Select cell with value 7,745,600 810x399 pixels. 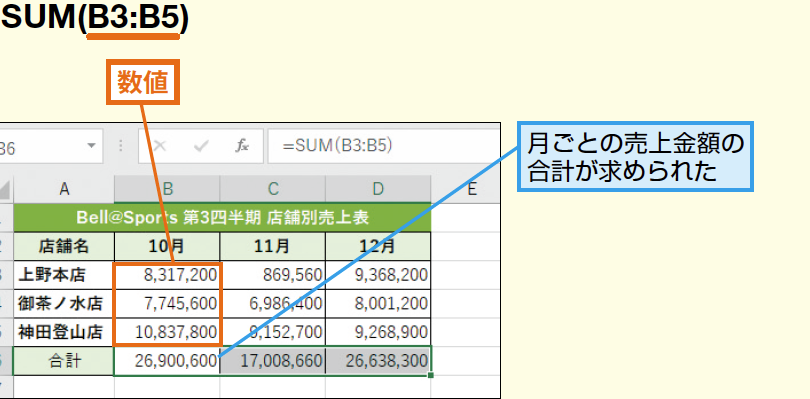(x=167, y=304)
